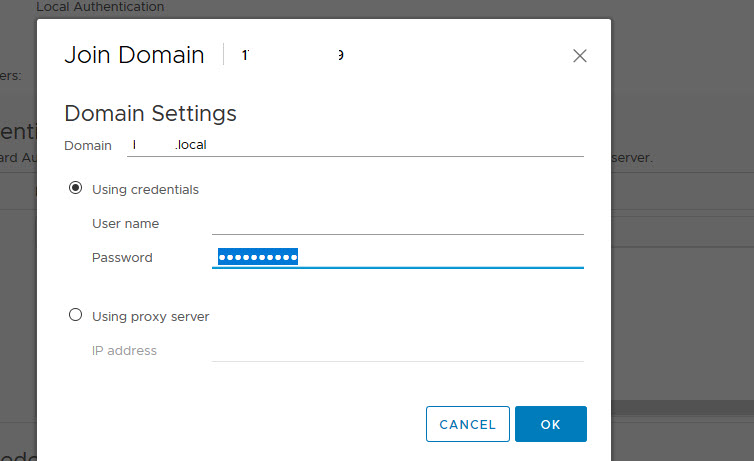Click the Domain name input field

click(x=355, y=145)
